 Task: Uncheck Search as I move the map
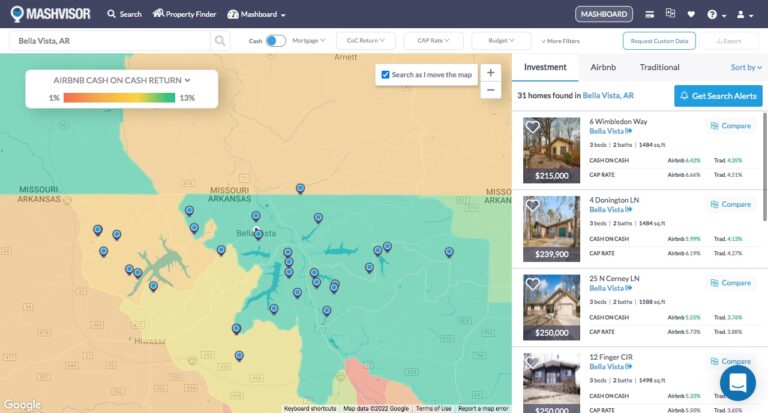tap(386, 75)
